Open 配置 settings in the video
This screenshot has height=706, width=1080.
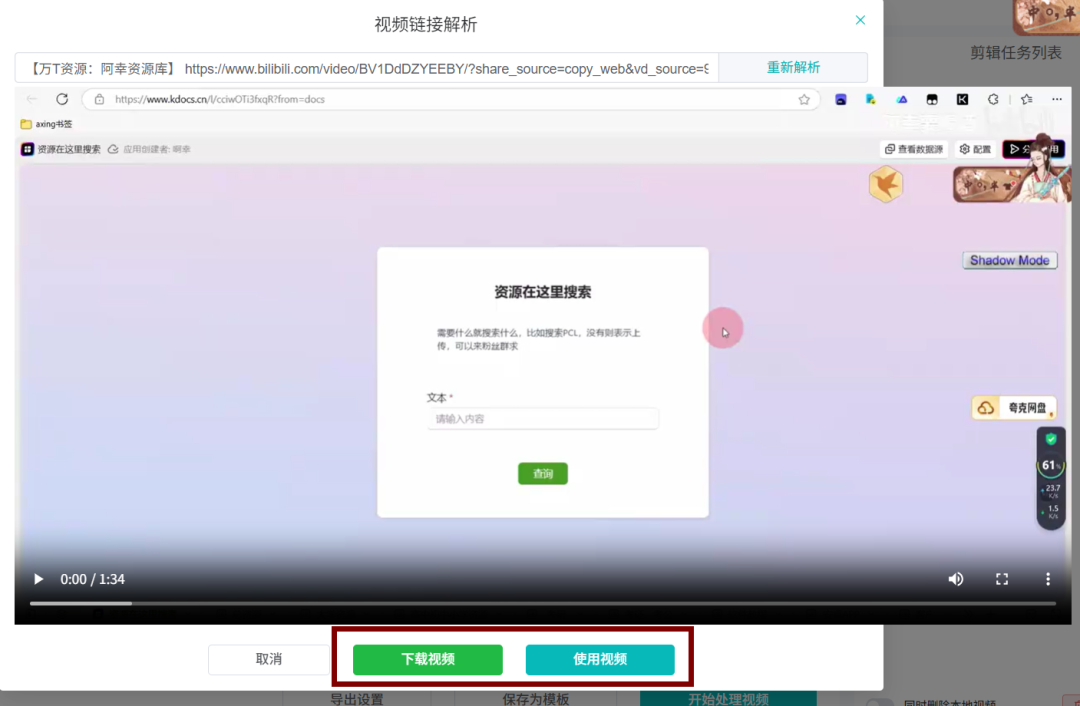[975, 149]
